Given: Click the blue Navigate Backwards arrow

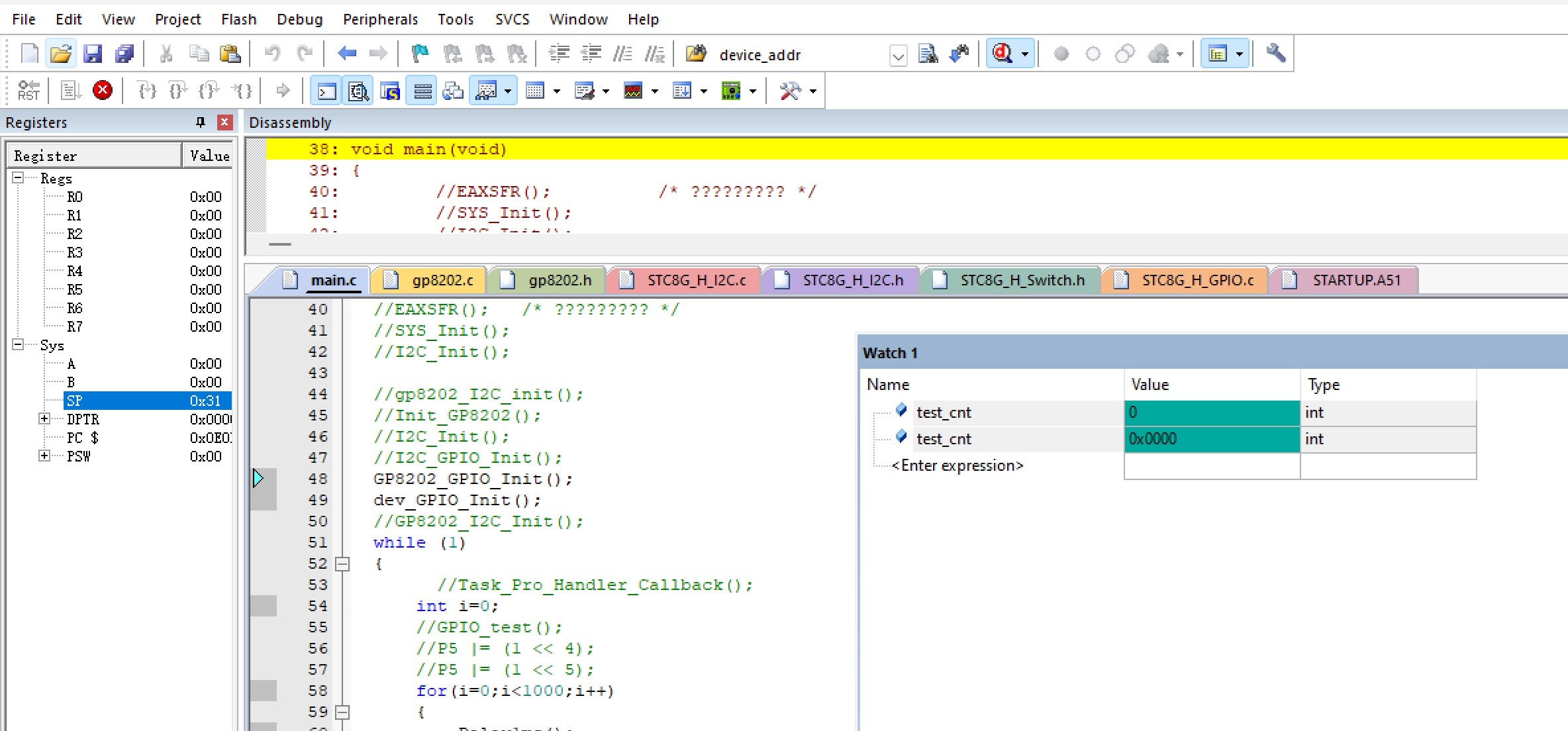Looking at the screenshot, I should pos(346,54).
